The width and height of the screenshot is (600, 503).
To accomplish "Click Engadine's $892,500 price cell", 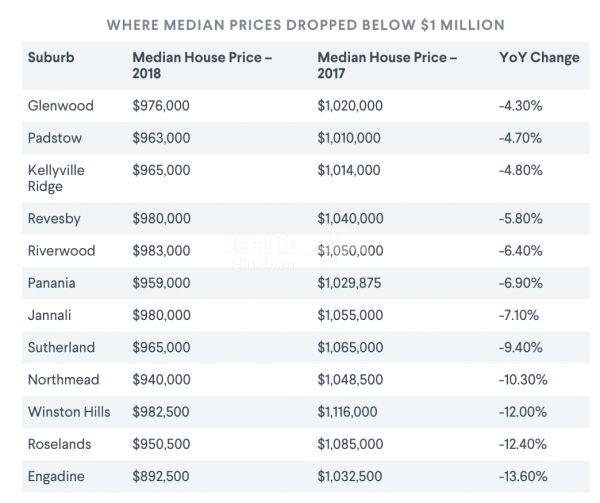I will [x=161, y=476].
